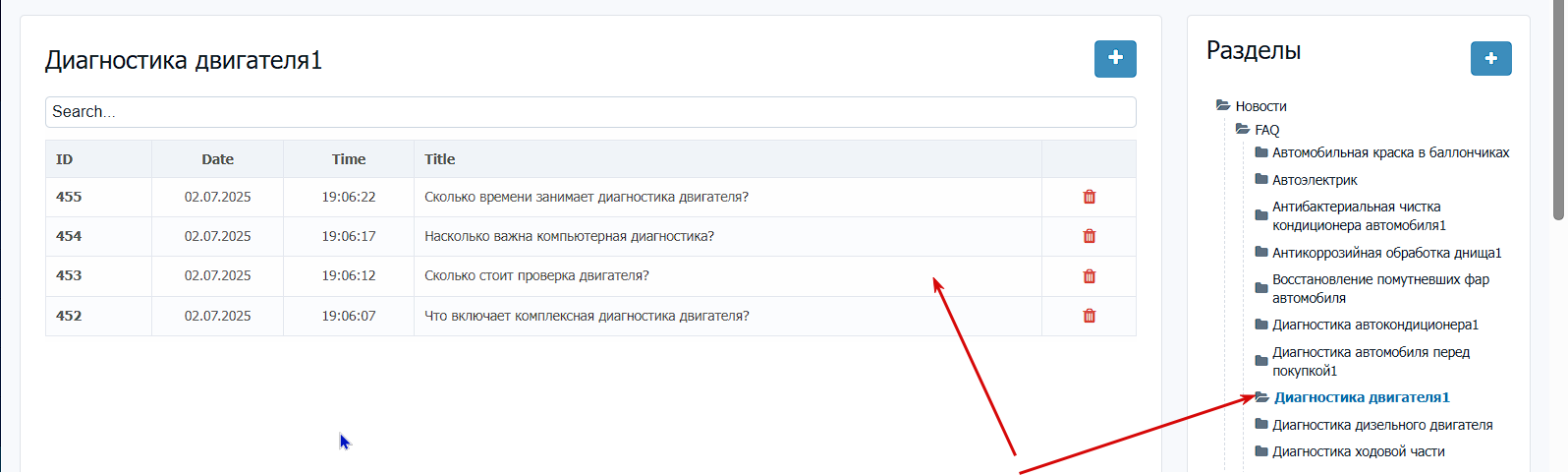Click ID cell 454
1568x475 pixels.
69,236
